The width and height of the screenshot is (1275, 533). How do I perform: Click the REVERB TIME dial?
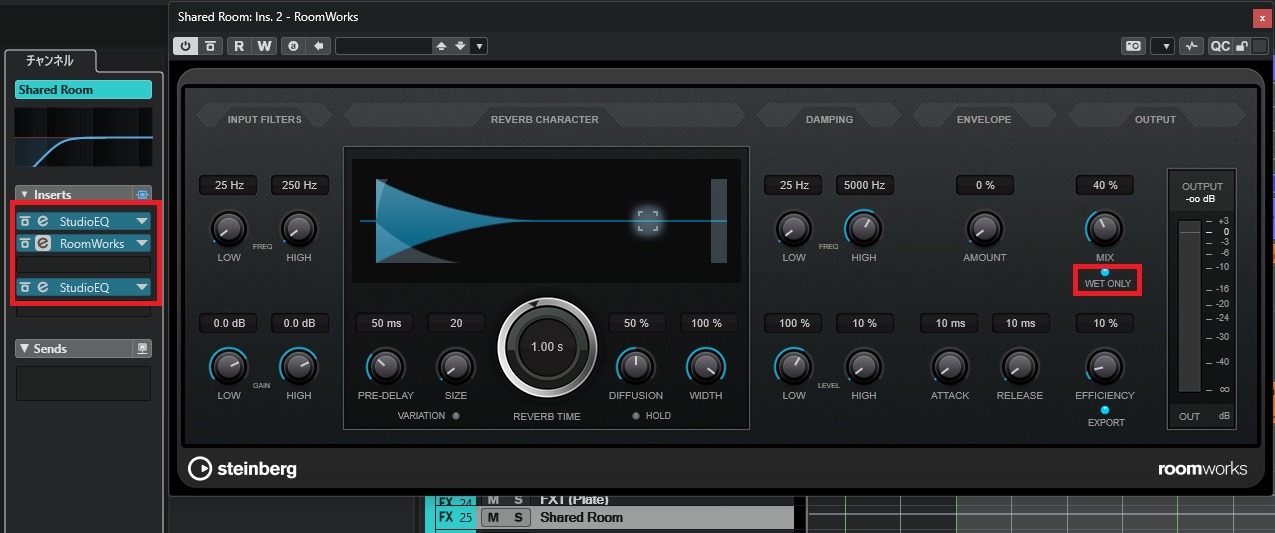point(547,347)
